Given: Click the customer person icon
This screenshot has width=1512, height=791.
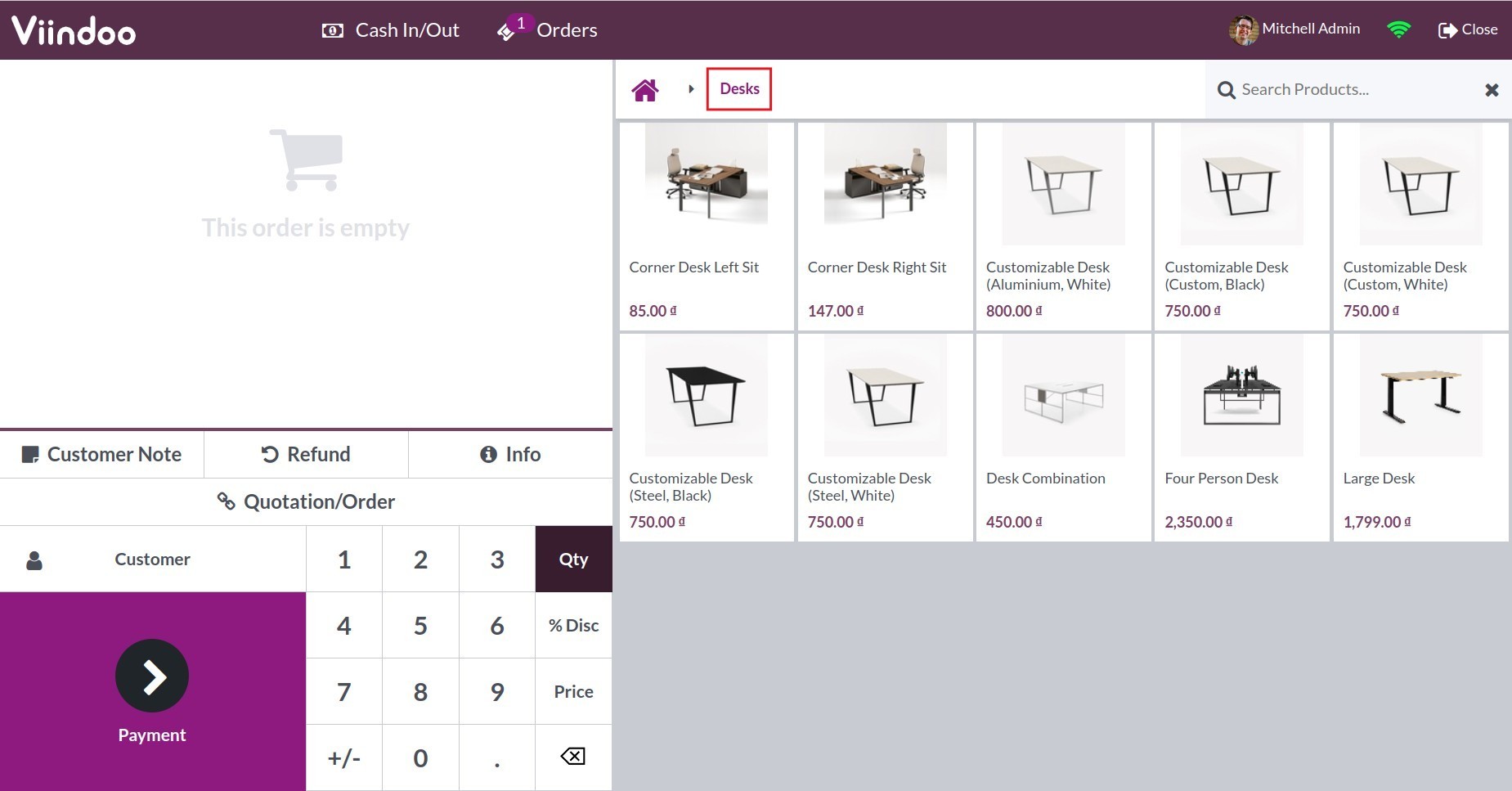Looking at the screenshot, I should coord(34,560).
